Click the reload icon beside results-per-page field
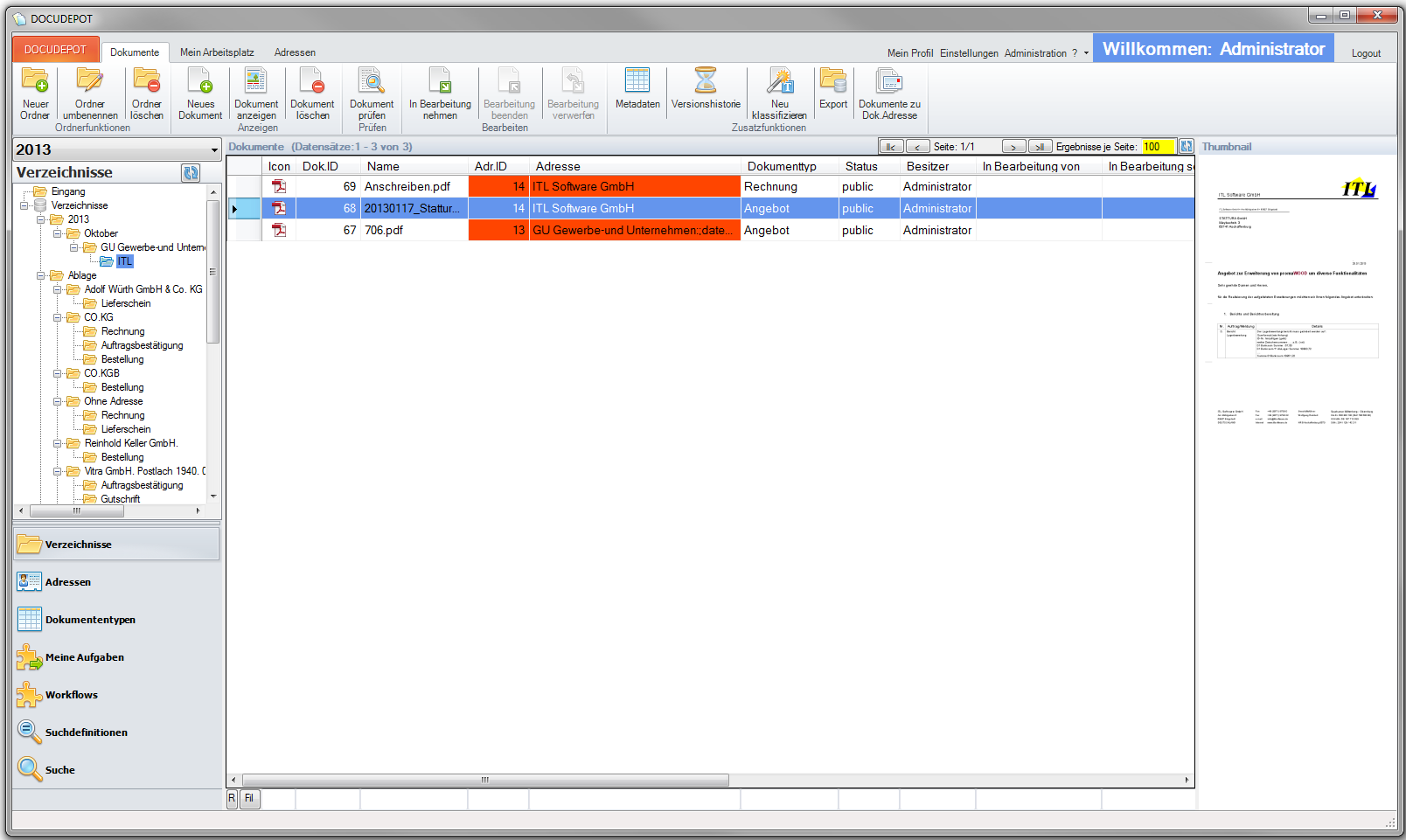Image resolution: width=1406 pixels, height=840 pixels. (x=1186, y=147)
